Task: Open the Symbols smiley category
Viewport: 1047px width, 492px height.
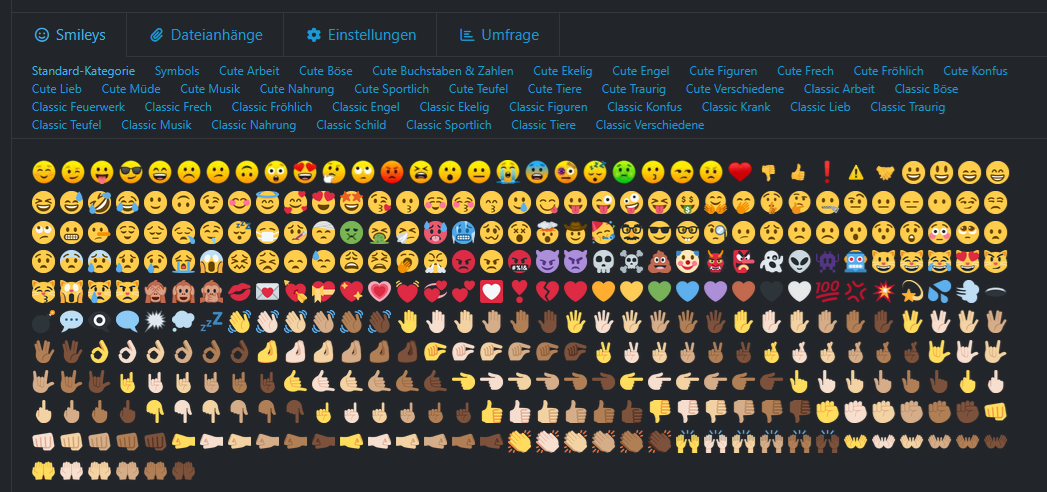Action: 177,71
